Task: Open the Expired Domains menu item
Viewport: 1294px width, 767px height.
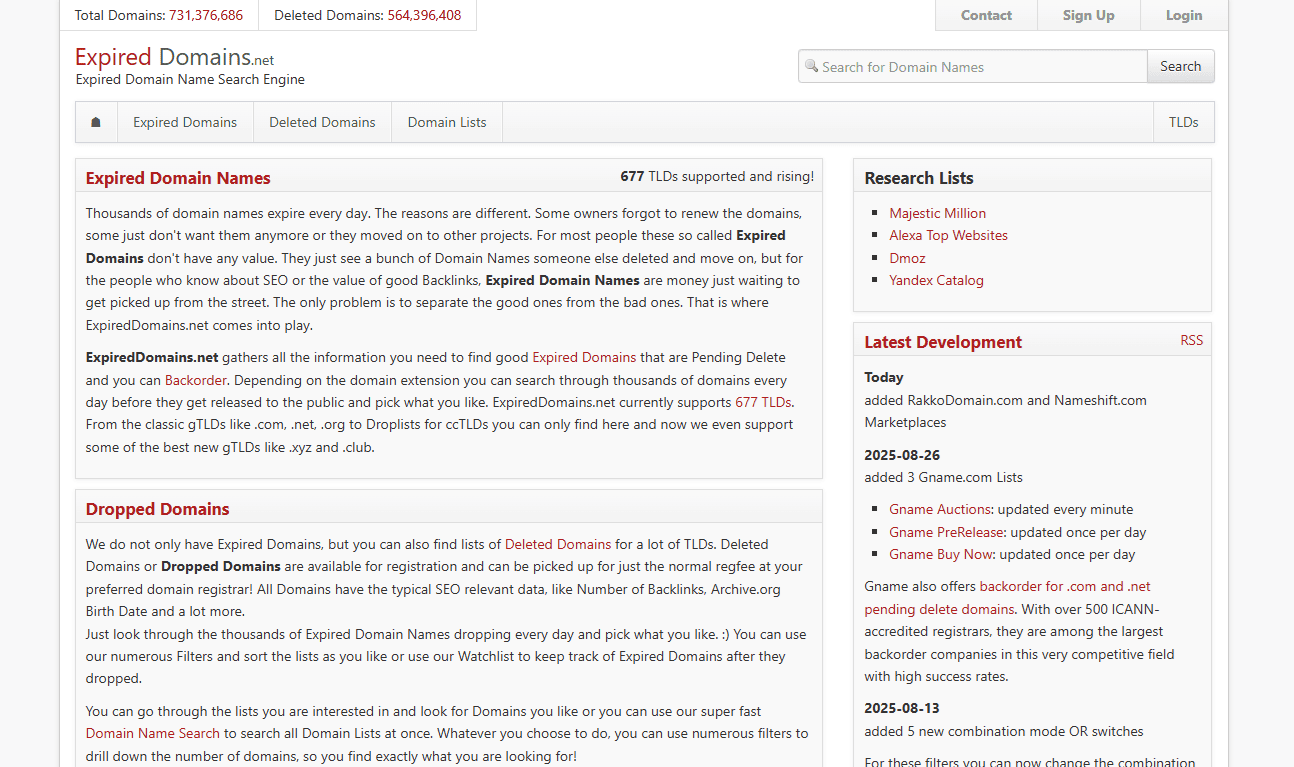Action: point(185,122)
